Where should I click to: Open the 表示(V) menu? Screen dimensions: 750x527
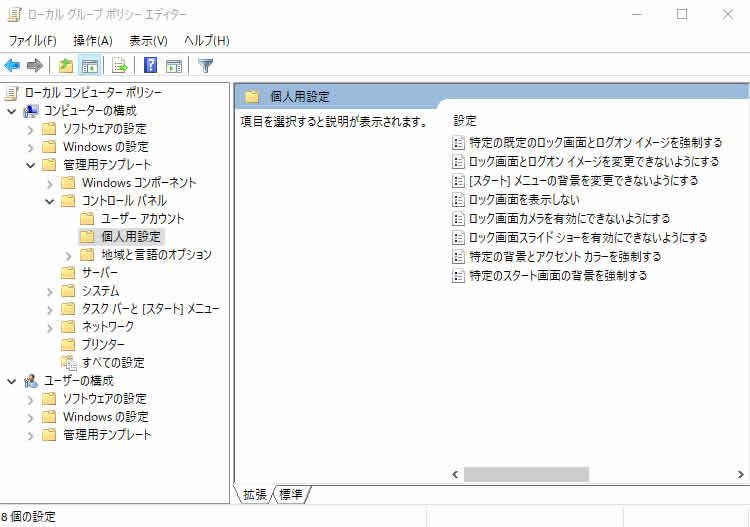(148, 41)
